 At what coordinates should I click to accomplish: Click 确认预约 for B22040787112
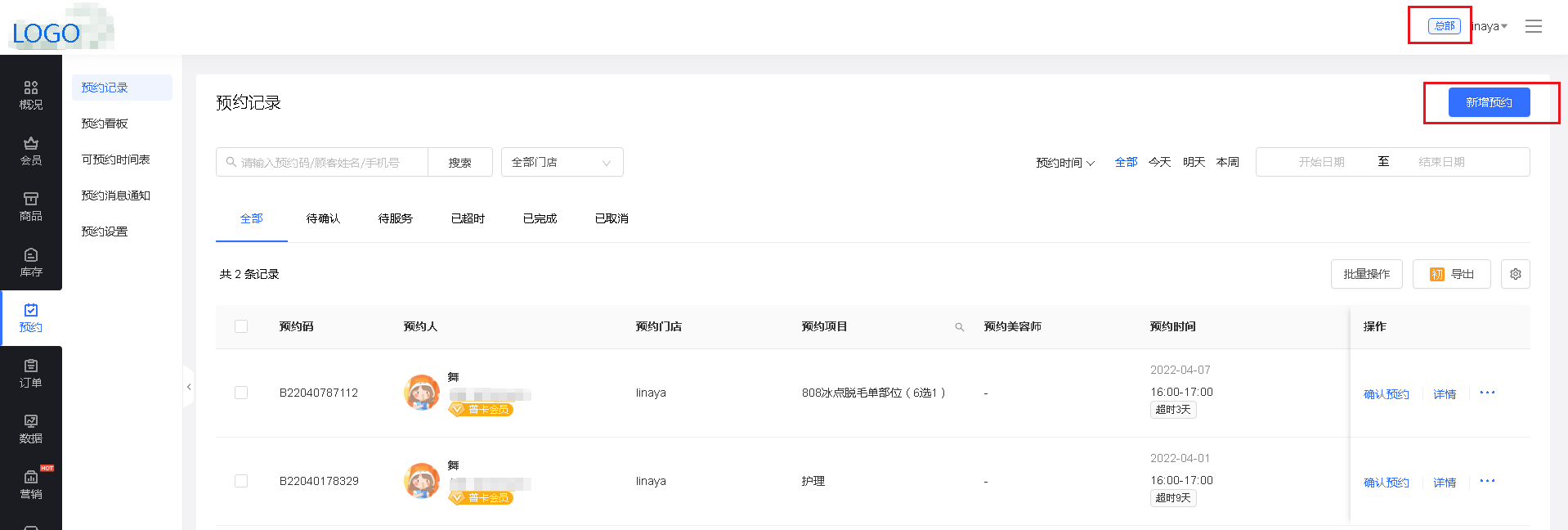[1387, 394]
